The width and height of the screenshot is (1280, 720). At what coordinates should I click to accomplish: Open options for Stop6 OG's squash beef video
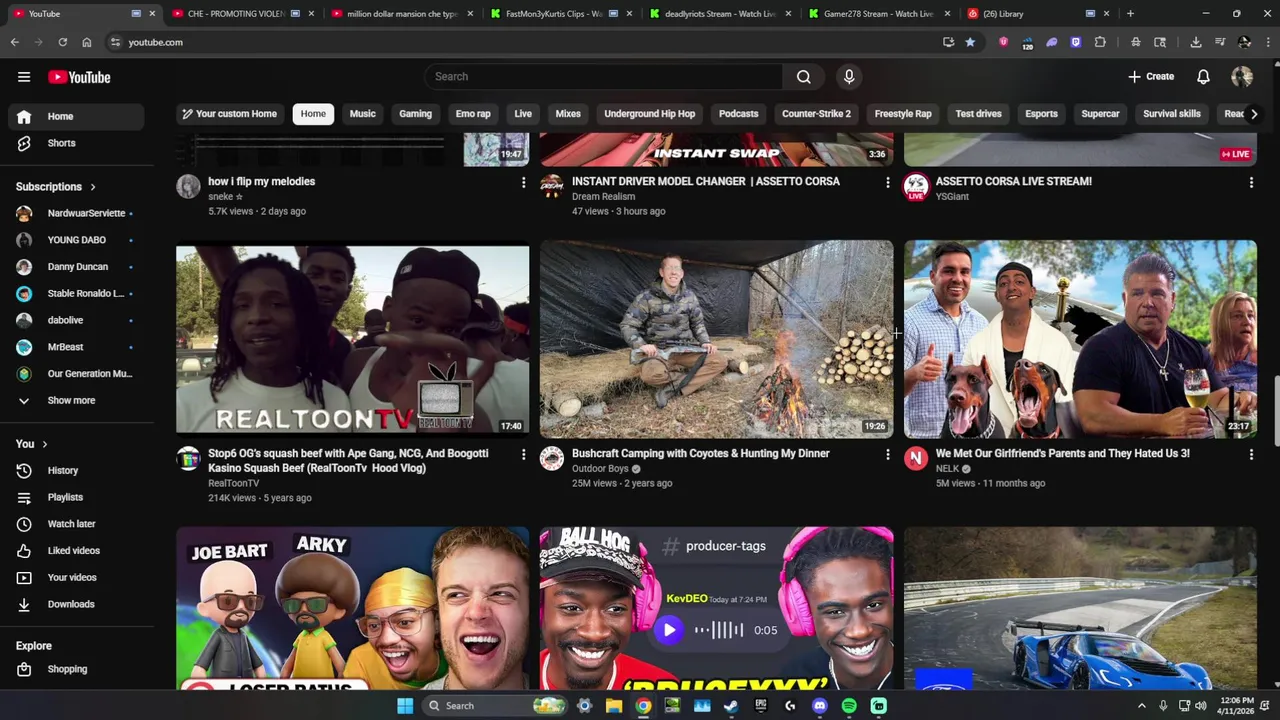point(523,455)
